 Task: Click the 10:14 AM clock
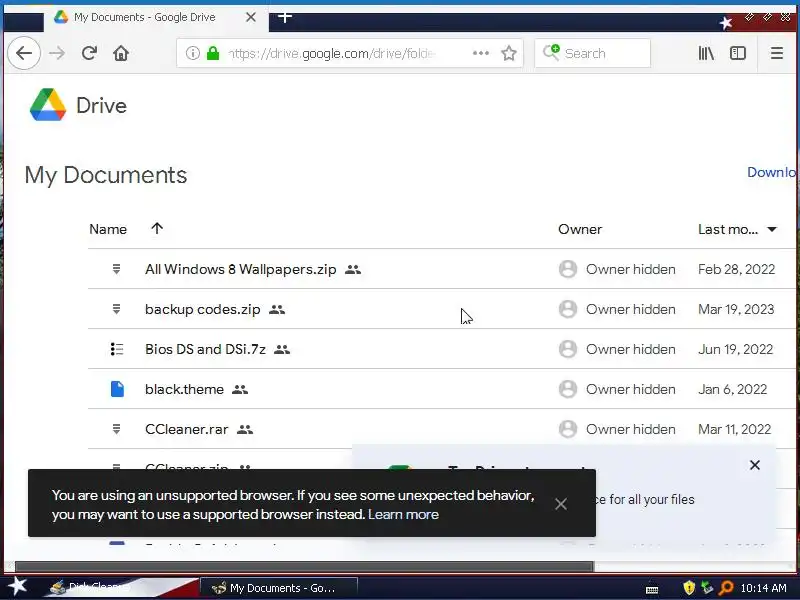(x=763, y=588)
